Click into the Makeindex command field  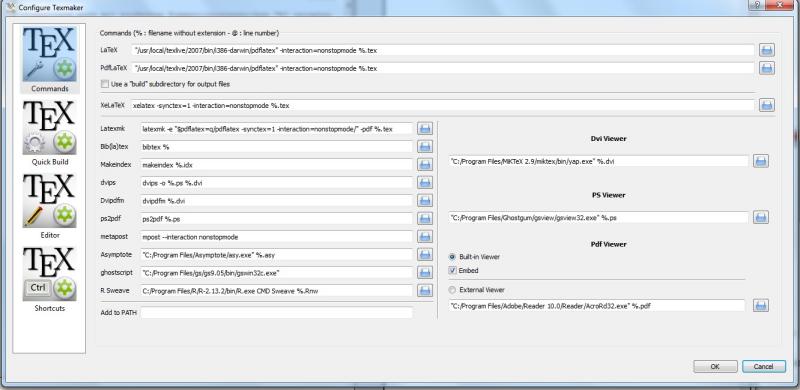pyautogui.click(x=276, y=164)
